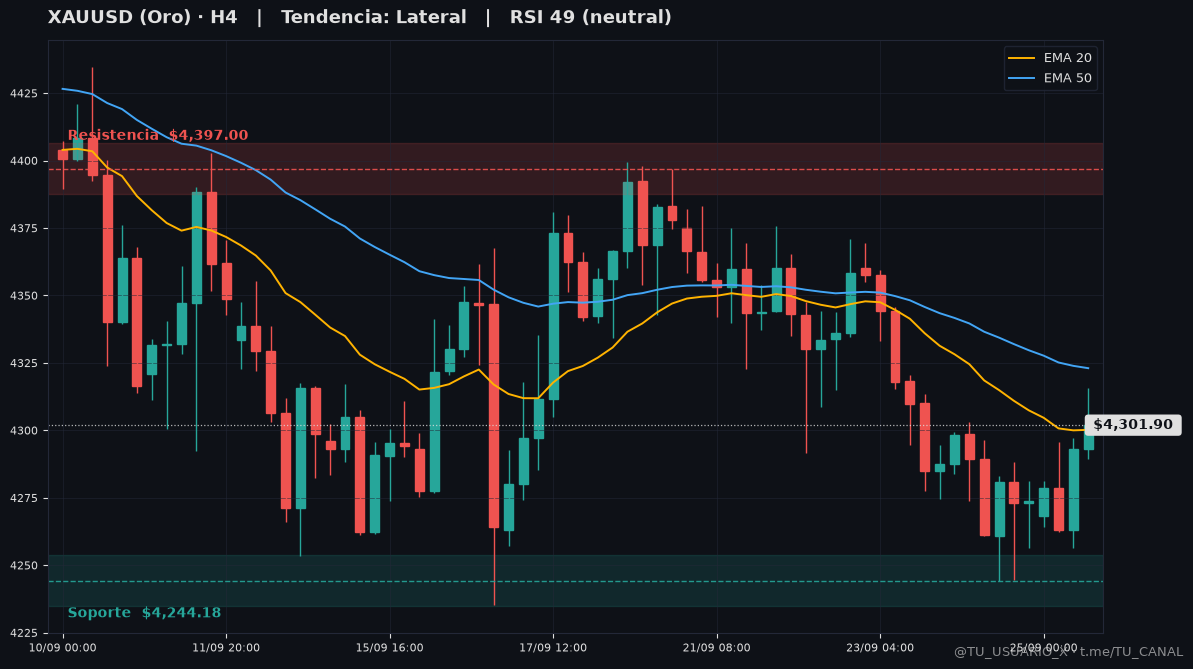The image size is (1193, 669).
Task: Click the 4250 price axis label
Action: 24,565
